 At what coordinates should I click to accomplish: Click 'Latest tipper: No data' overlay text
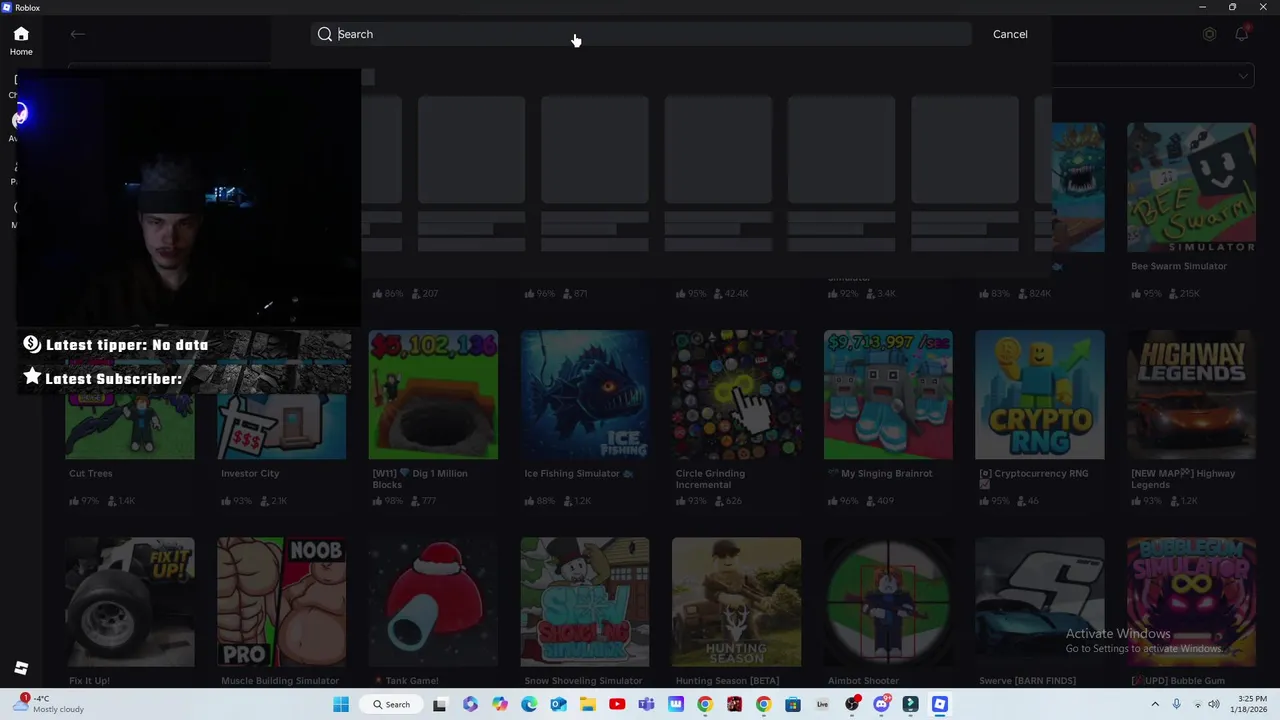[127, 345]
